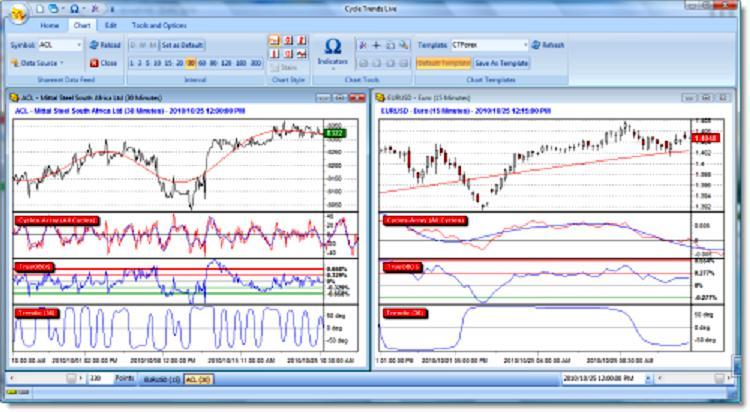Viewport: 750px width, 412px height.
Task: Select the 60 minute interval
Action: [x=202, y=63]
